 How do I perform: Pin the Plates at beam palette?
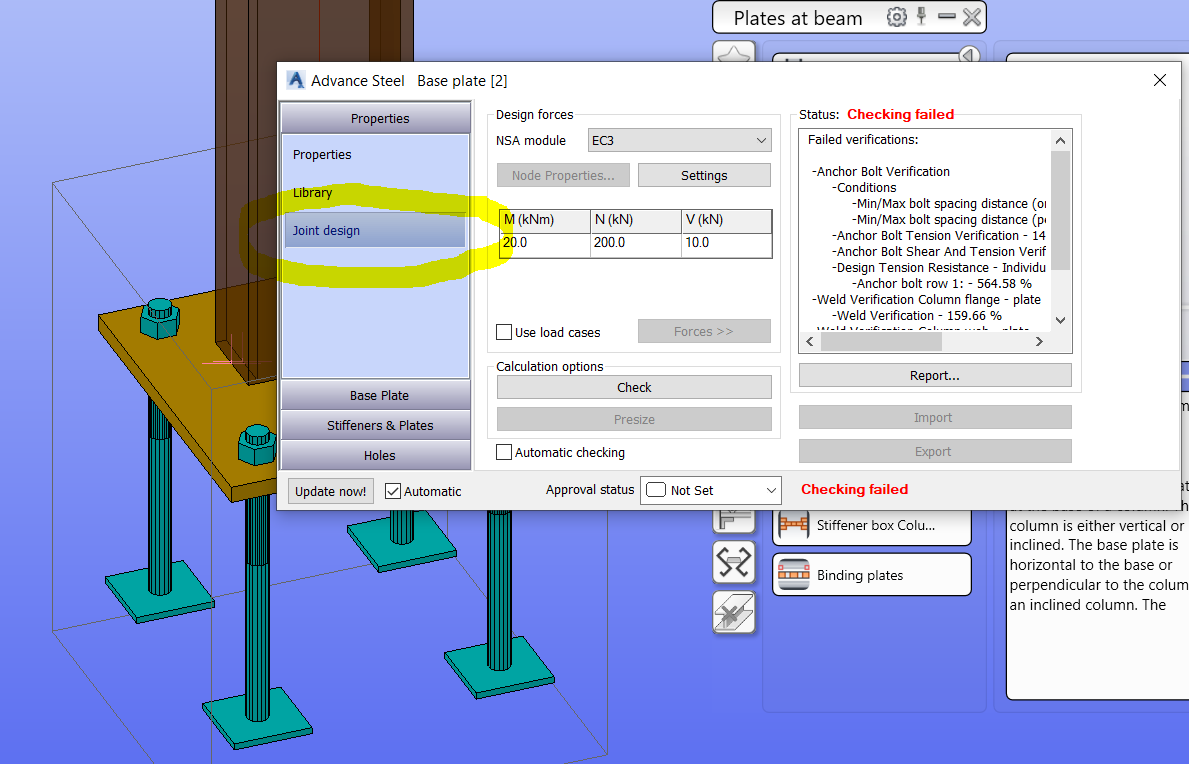coord(921,16)
